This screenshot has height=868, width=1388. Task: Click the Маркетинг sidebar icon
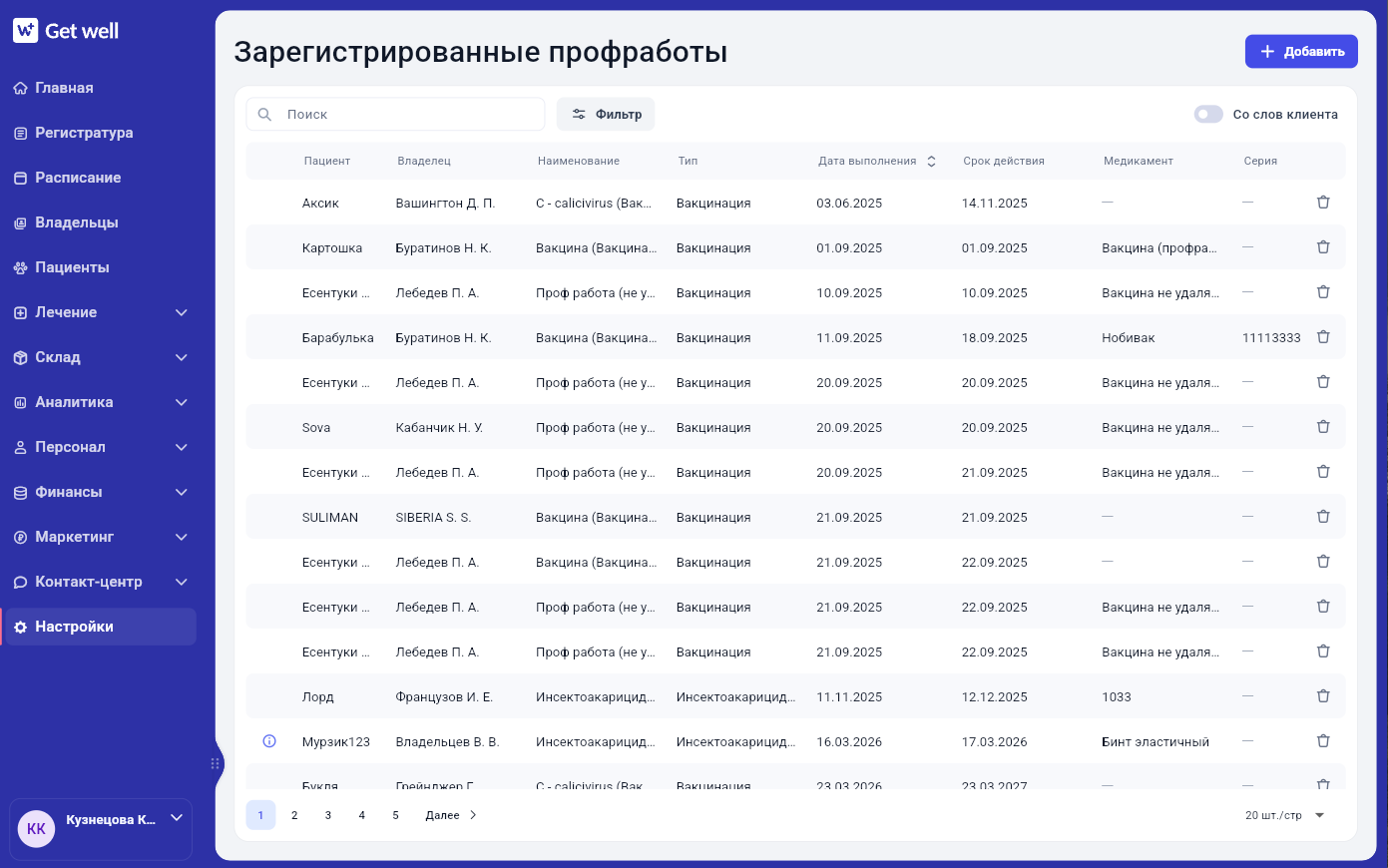click(20, 537)
